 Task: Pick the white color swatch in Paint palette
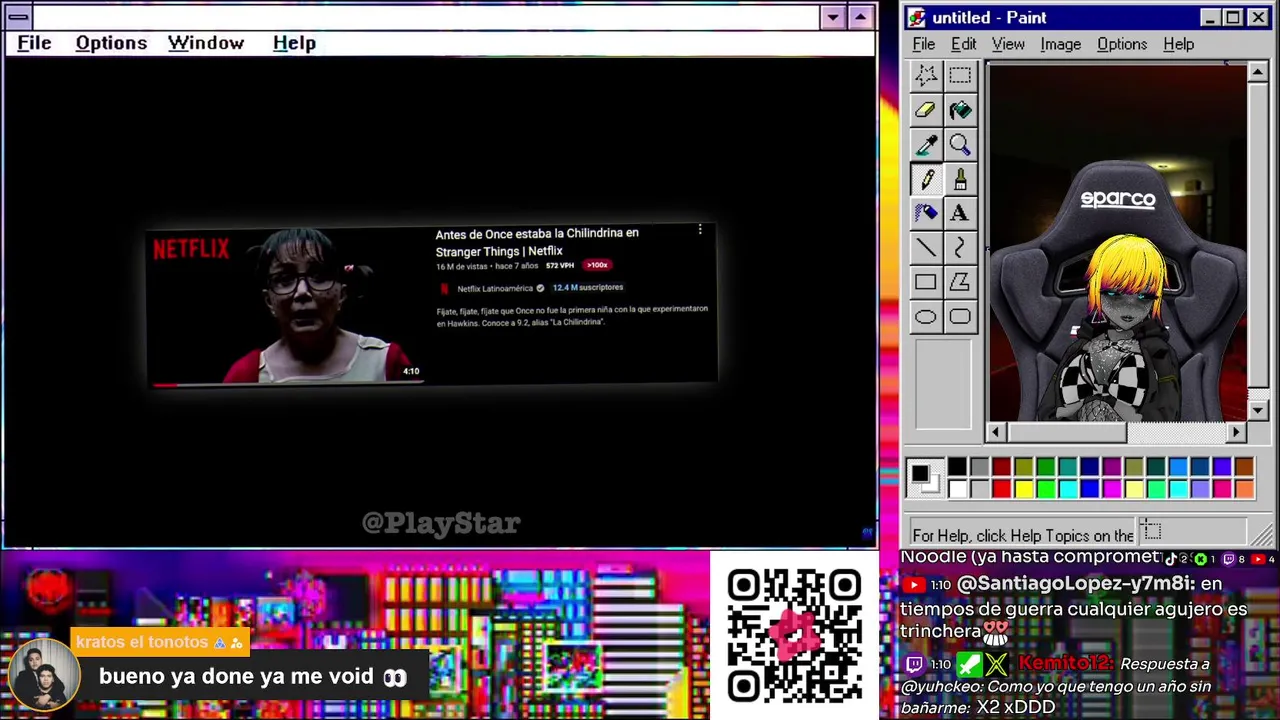pos(957,489)
